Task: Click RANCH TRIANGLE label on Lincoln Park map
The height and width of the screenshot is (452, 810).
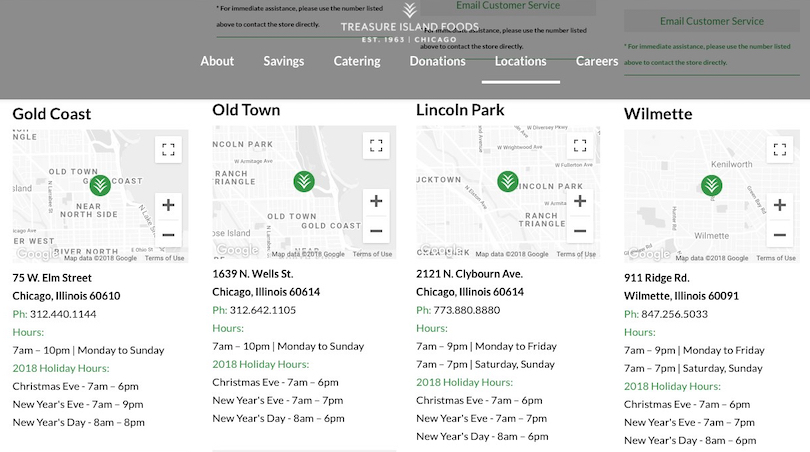Action: 542,220
